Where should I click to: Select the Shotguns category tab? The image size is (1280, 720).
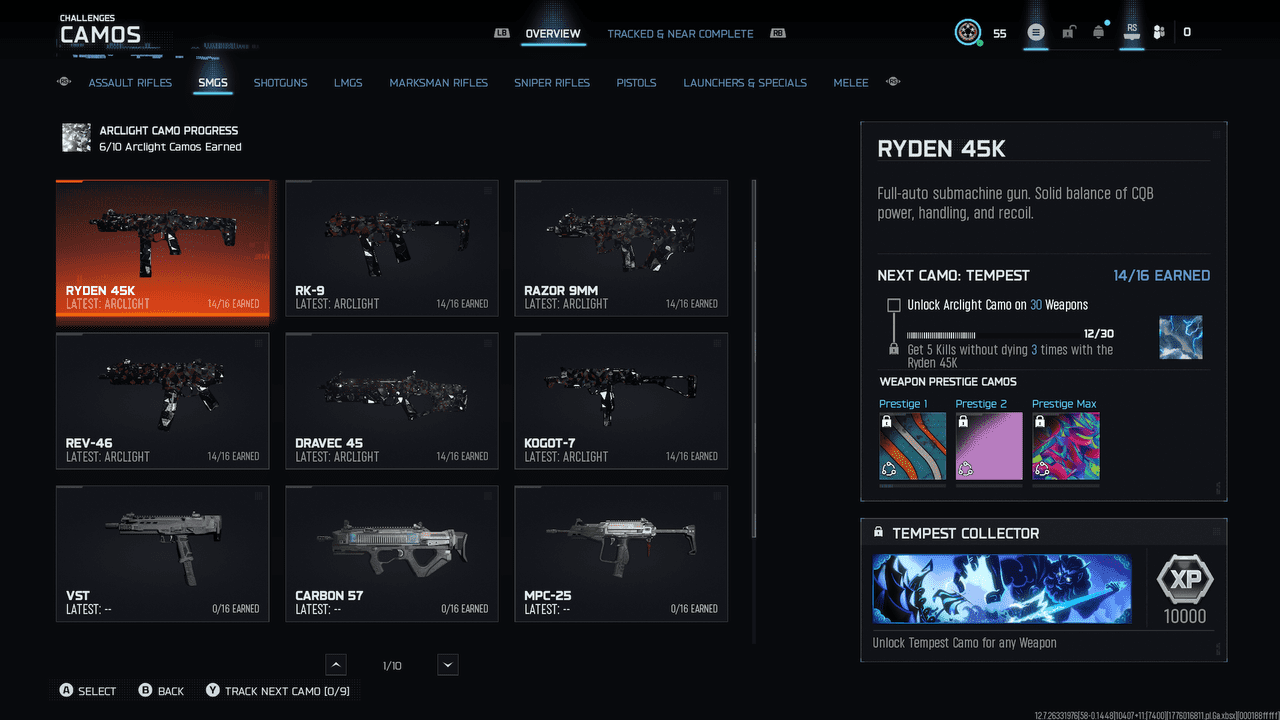280,83
